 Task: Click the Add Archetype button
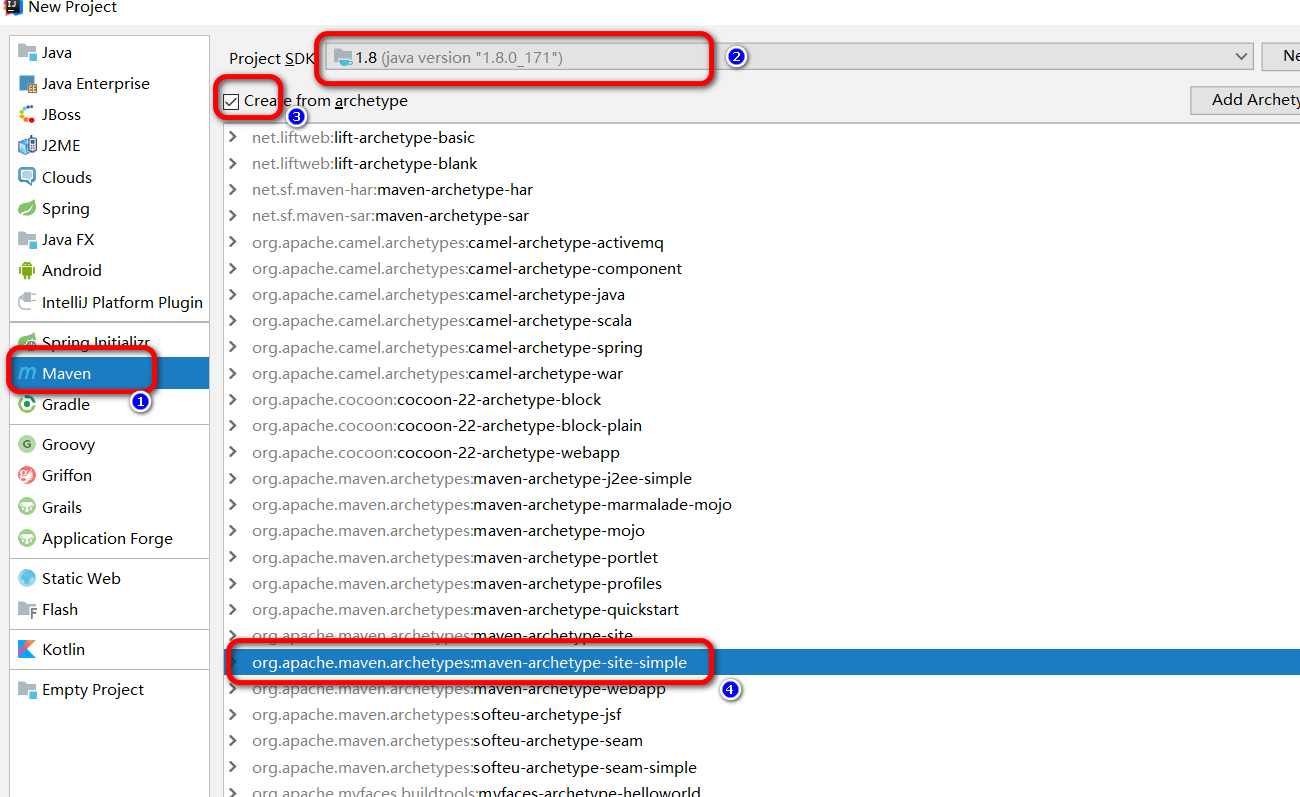1245,100
